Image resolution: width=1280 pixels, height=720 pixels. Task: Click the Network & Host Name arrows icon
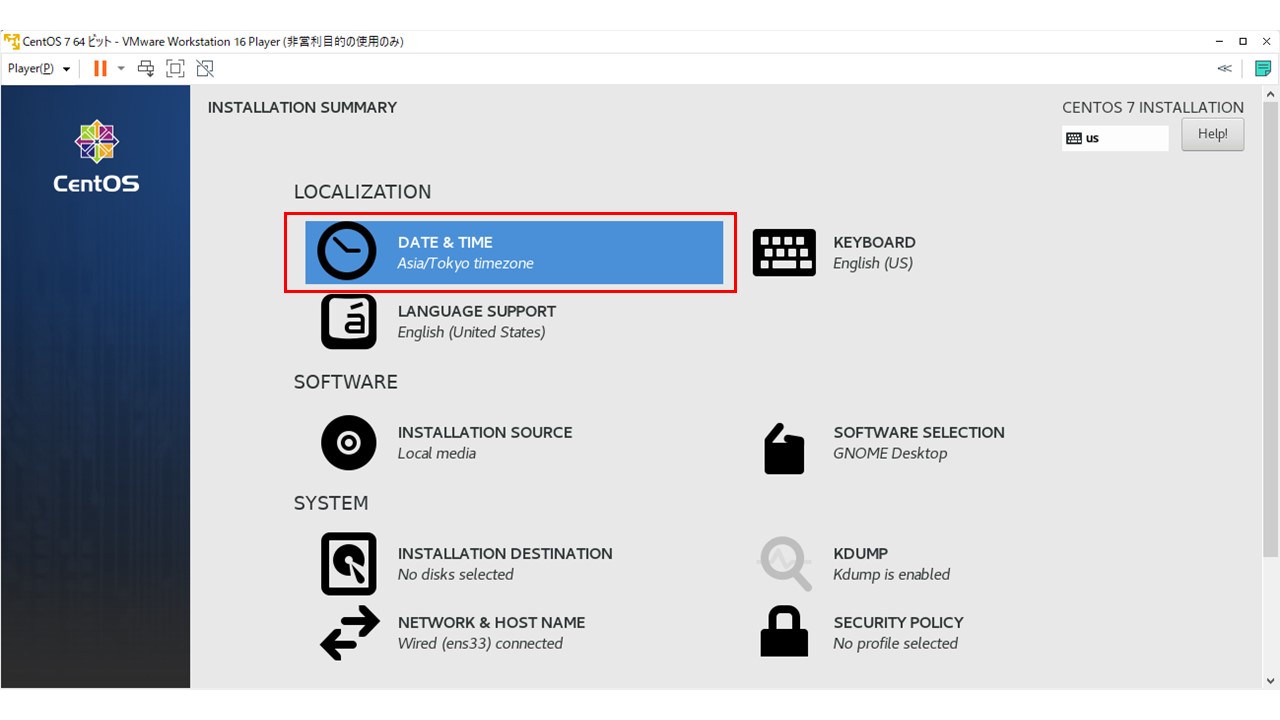pos(349,632)
